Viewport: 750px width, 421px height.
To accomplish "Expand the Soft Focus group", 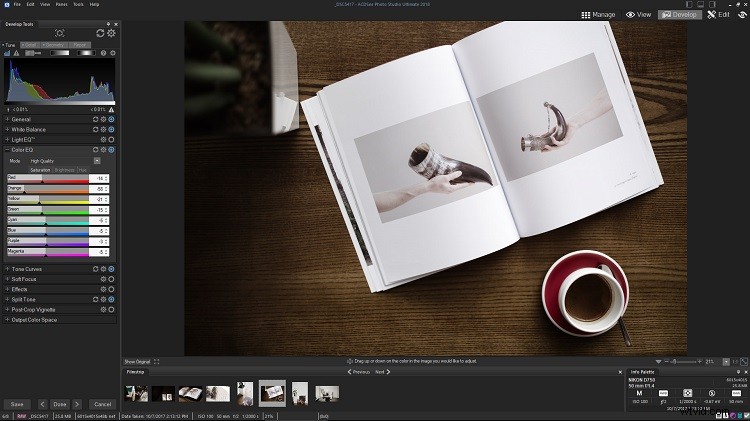I will pos(7,279).
